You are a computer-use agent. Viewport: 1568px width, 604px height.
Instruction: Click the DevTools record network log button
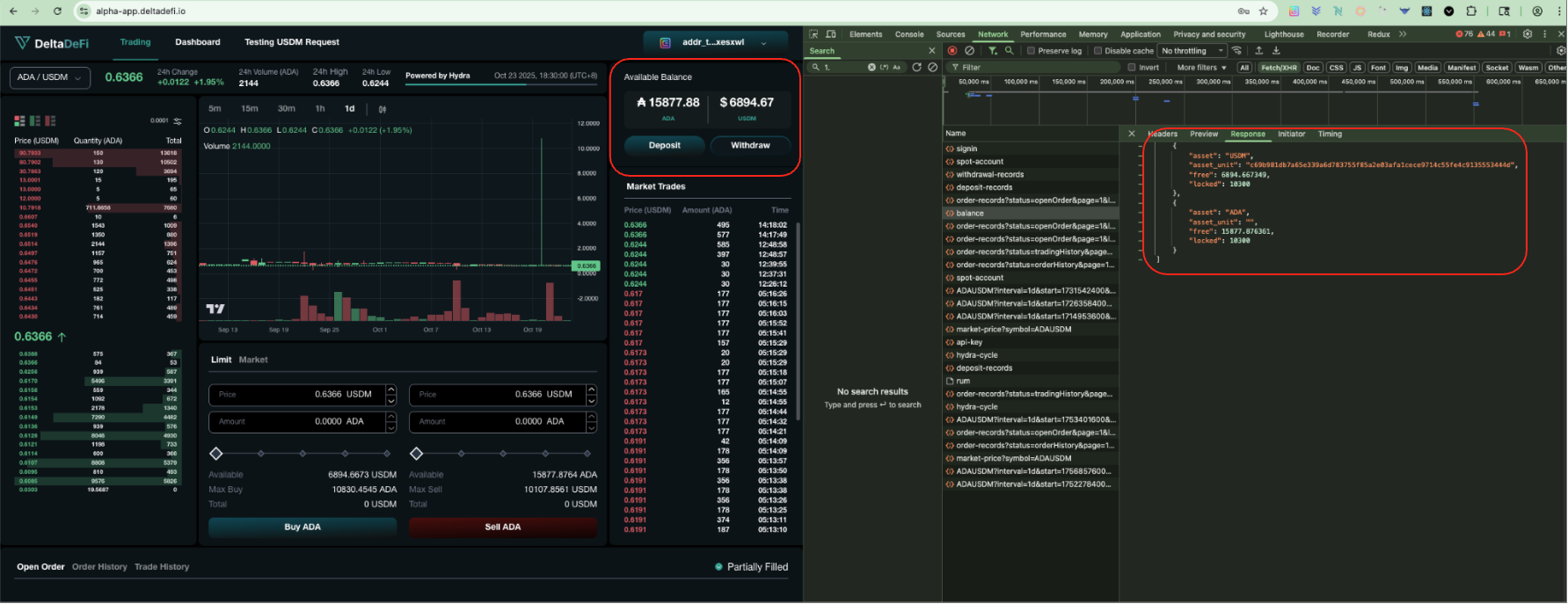(x=952, y=51)
